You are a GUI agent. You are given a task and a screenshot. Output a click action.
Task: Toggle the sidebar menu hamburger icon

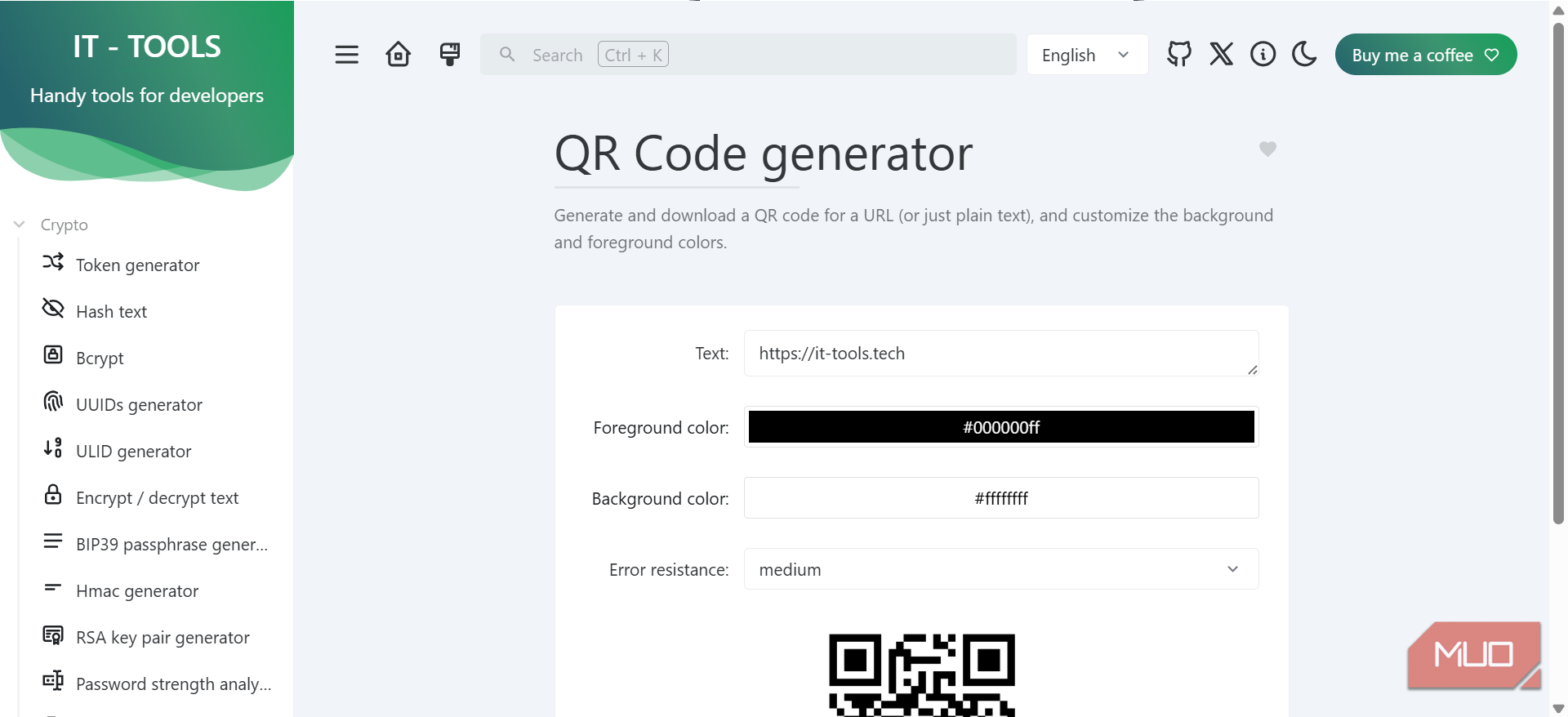click(x=347, y=55)
